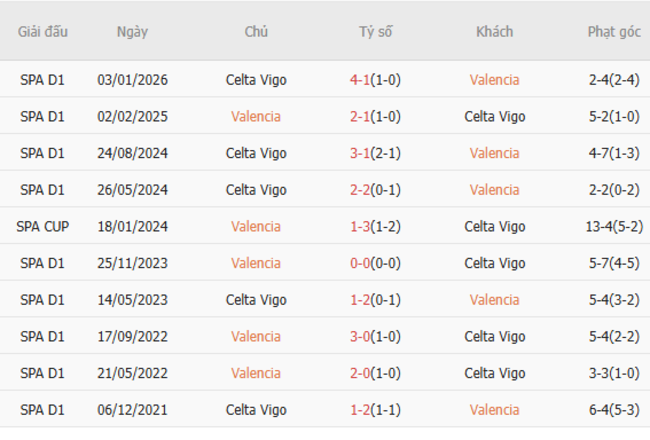Image resolution: width=650 pixels, height=440 pixels.
Task: Click the 'Giải đấu' column header
Action: click(43, 32)
